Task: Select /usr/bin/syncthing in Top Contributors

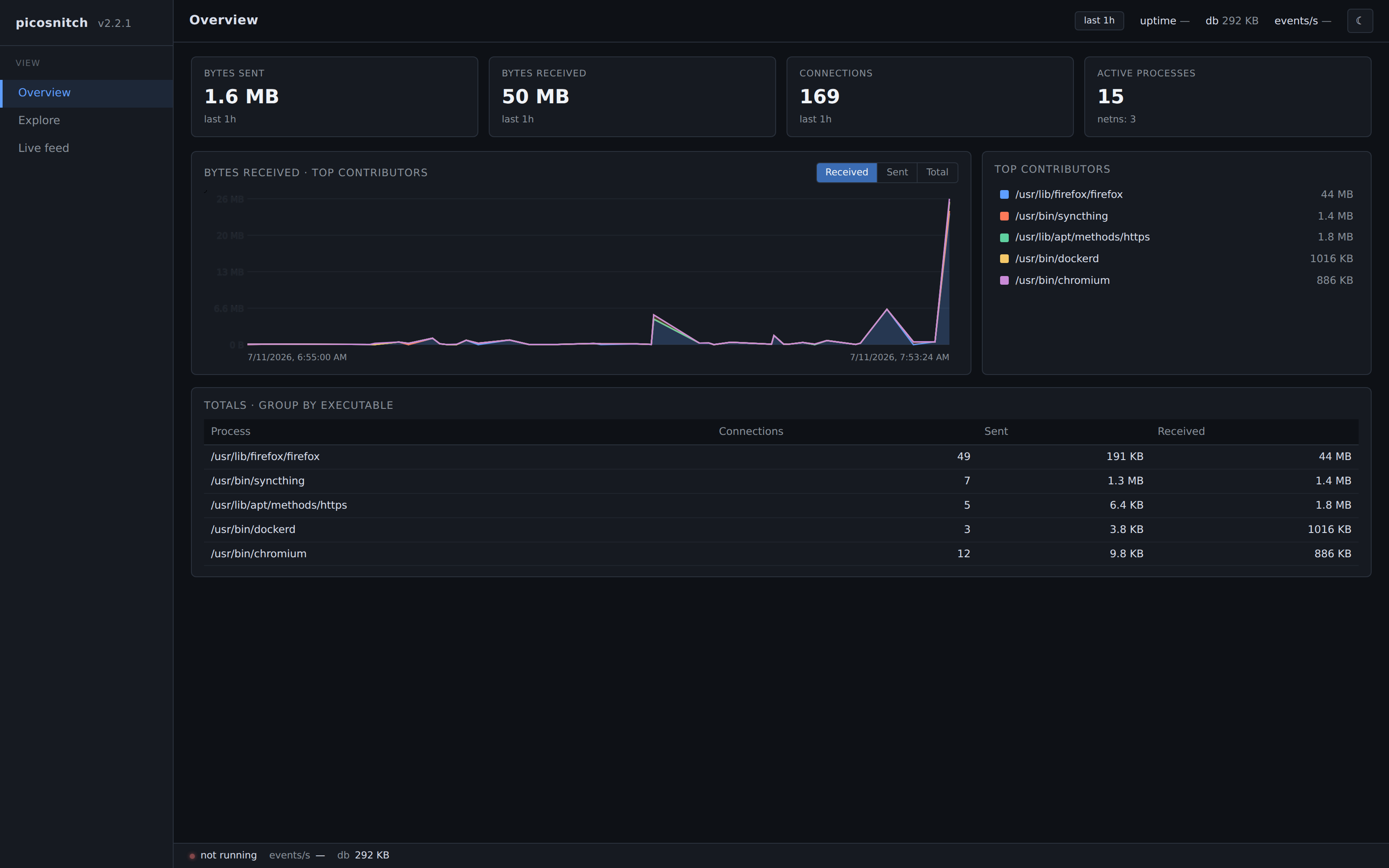Action: coord(1176,217)
